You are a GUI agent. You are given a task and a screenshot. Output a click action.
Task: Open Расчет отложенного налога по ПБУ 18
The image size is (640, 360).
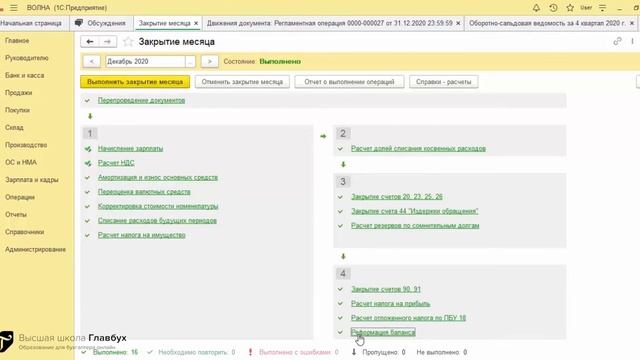pos(408,318)
